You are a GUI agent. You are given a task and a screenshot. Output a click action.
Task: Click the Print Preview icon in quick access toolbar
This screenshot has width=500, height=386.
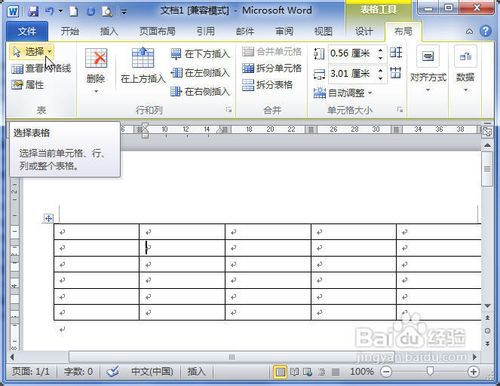pyautogui.click(x=107, y=12)
